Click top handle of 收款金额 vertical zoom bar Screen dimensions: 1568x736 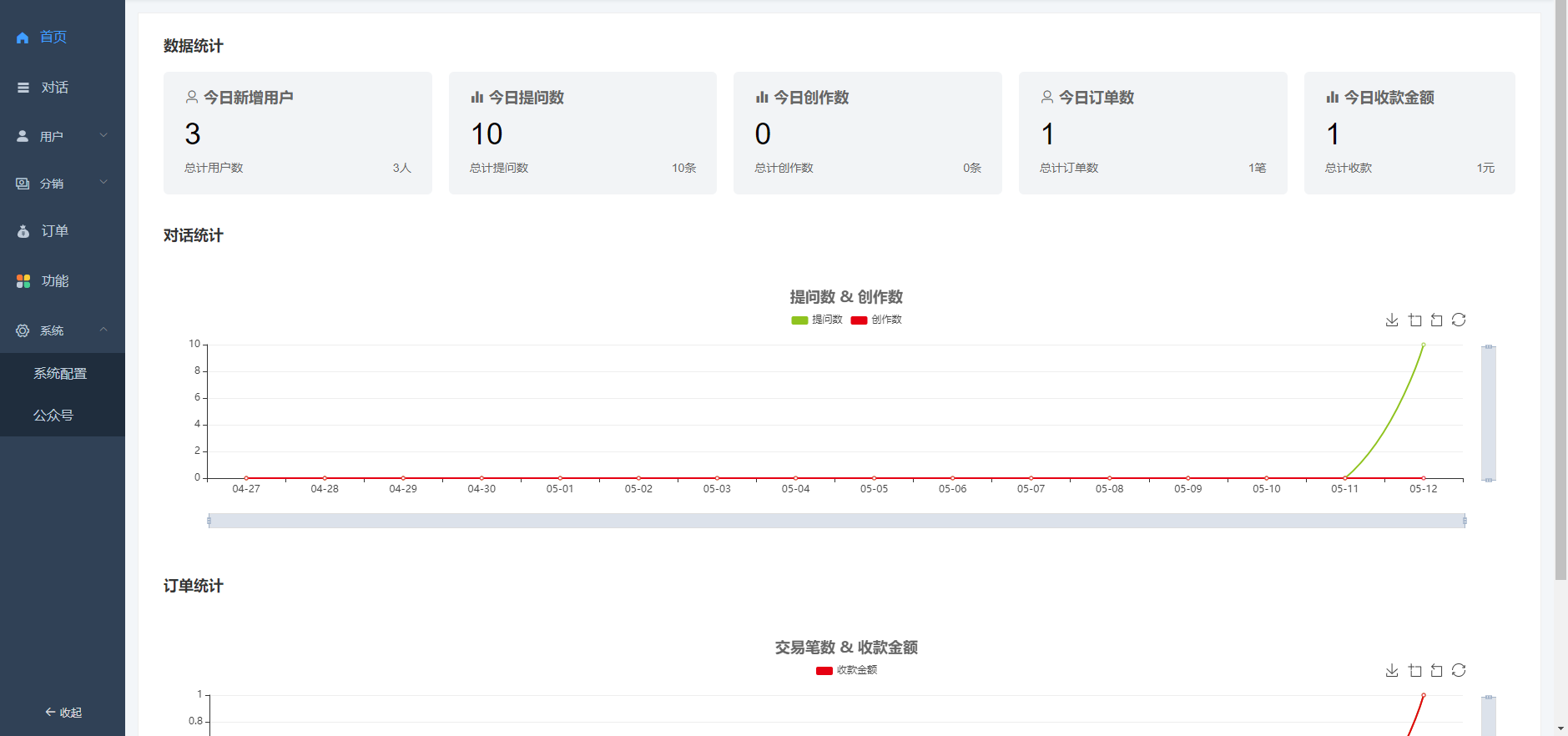point(1489,697)
